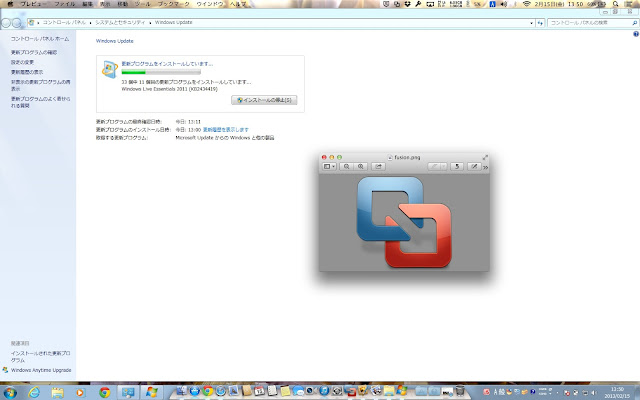
Task: Open the ツール menu
Action: tap(142, 4)
